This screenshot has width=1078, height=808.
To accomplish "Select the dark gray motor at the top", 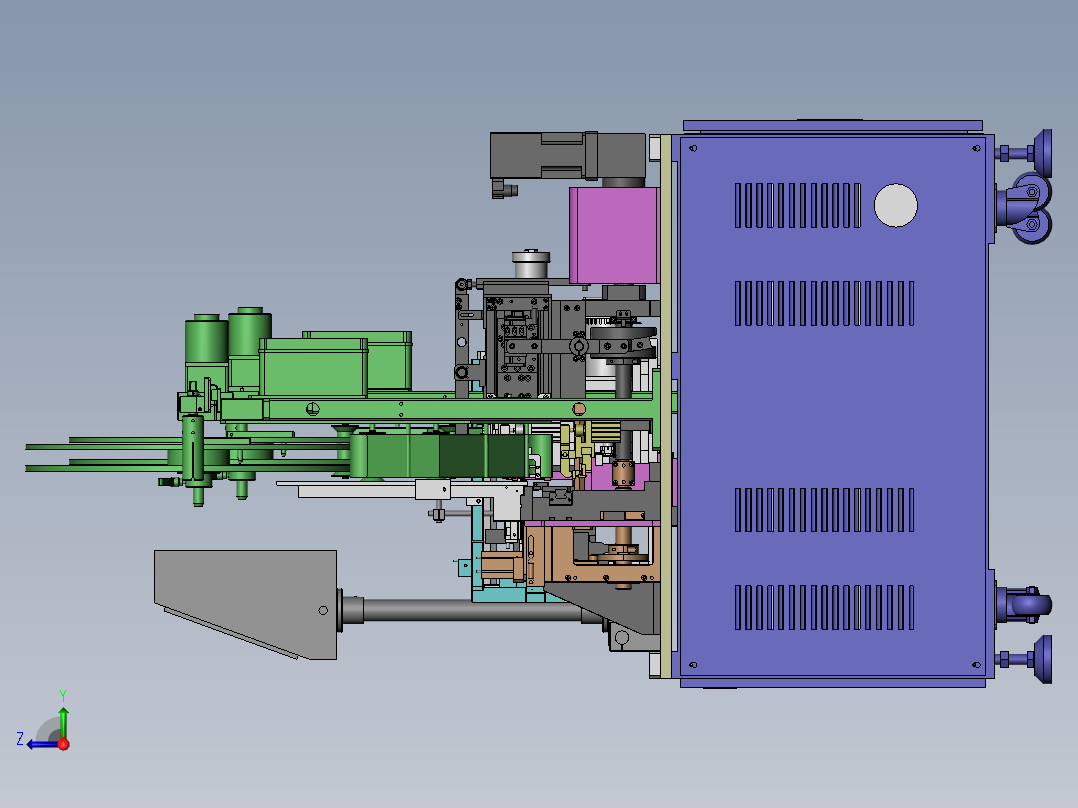I will click(567, 155).
